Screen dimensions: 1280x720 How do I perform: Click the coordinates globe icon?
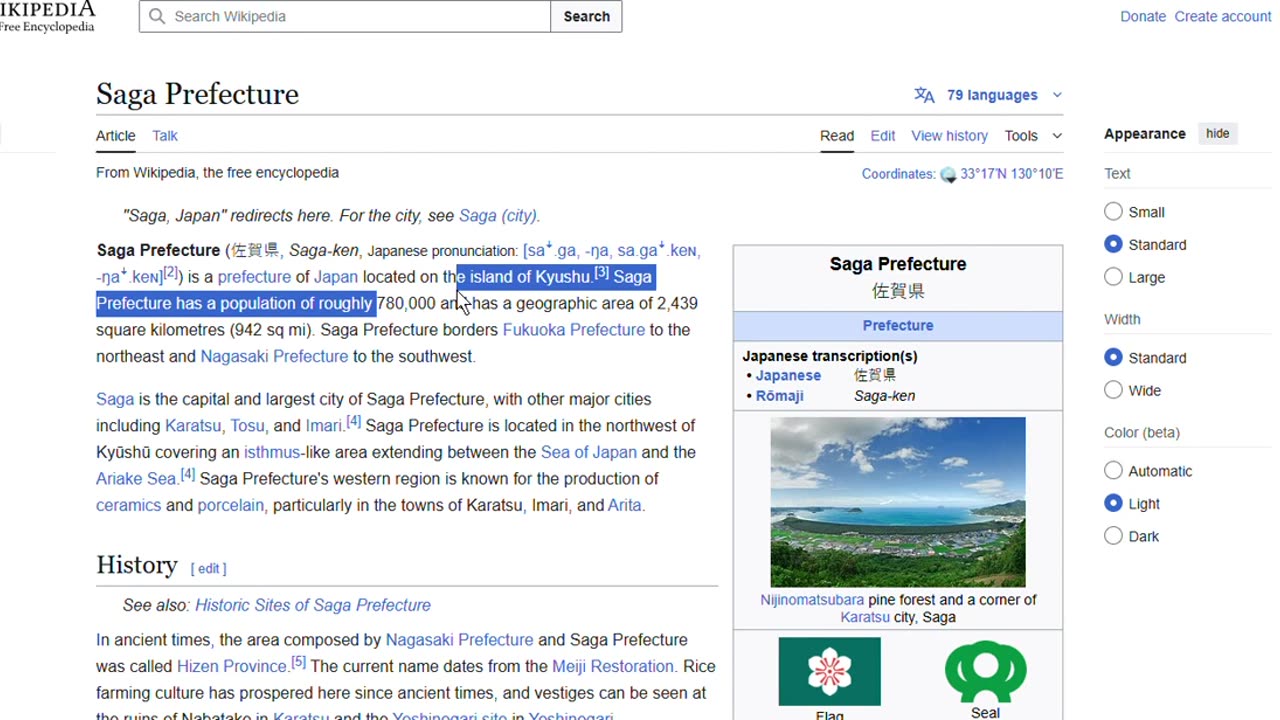[x=948, y=175]
